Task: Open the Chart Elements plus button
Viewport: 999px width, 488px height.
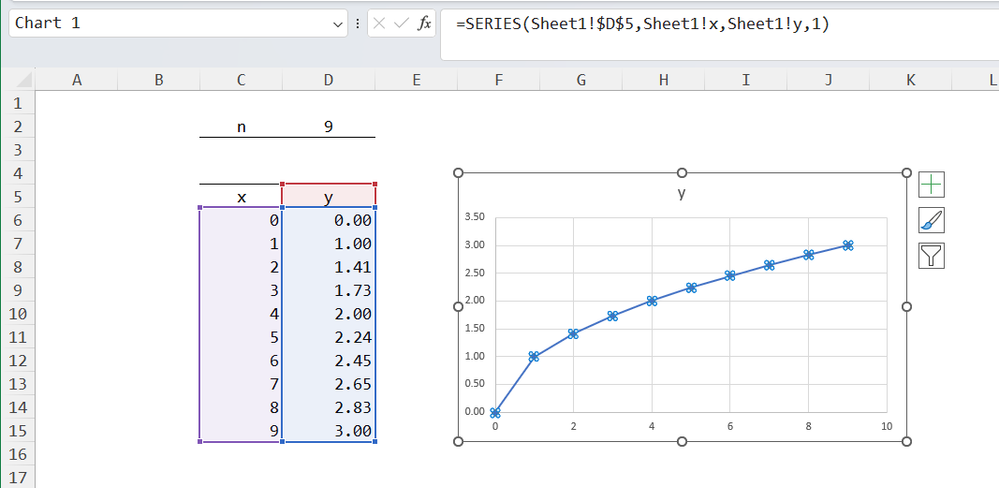Action: (931, 185)
